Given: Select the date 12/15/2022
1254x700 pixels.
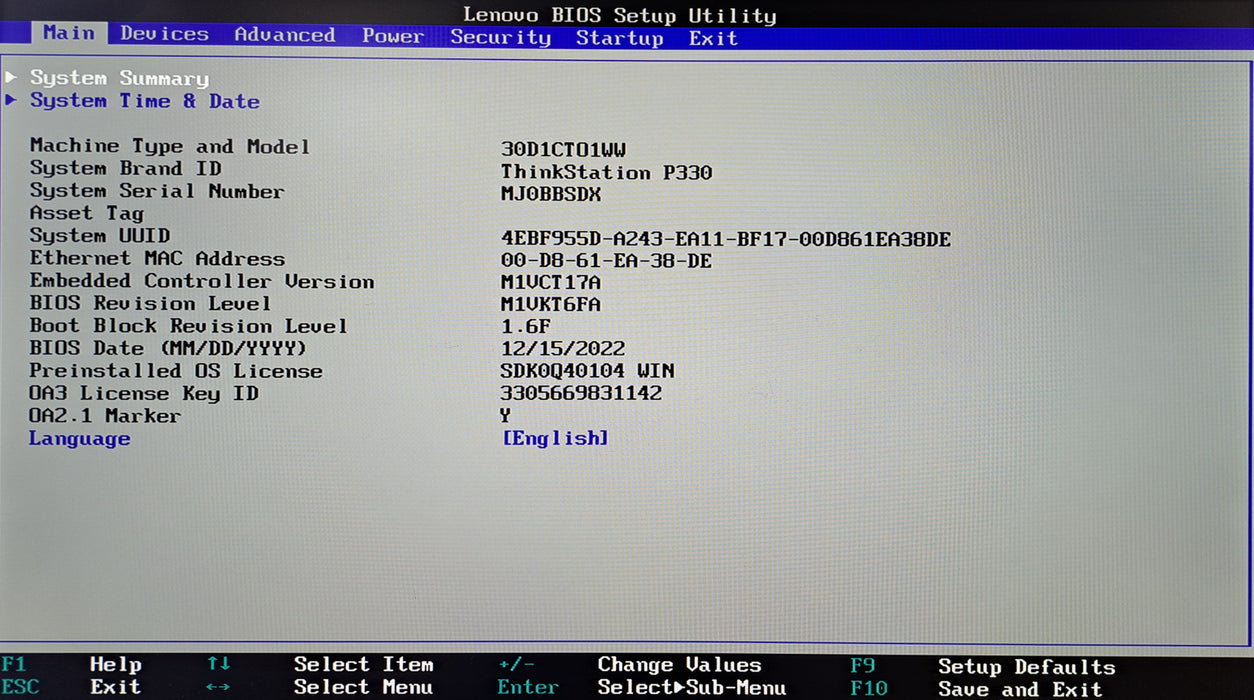Looking at the screenshot, I should tap(563, 349).
